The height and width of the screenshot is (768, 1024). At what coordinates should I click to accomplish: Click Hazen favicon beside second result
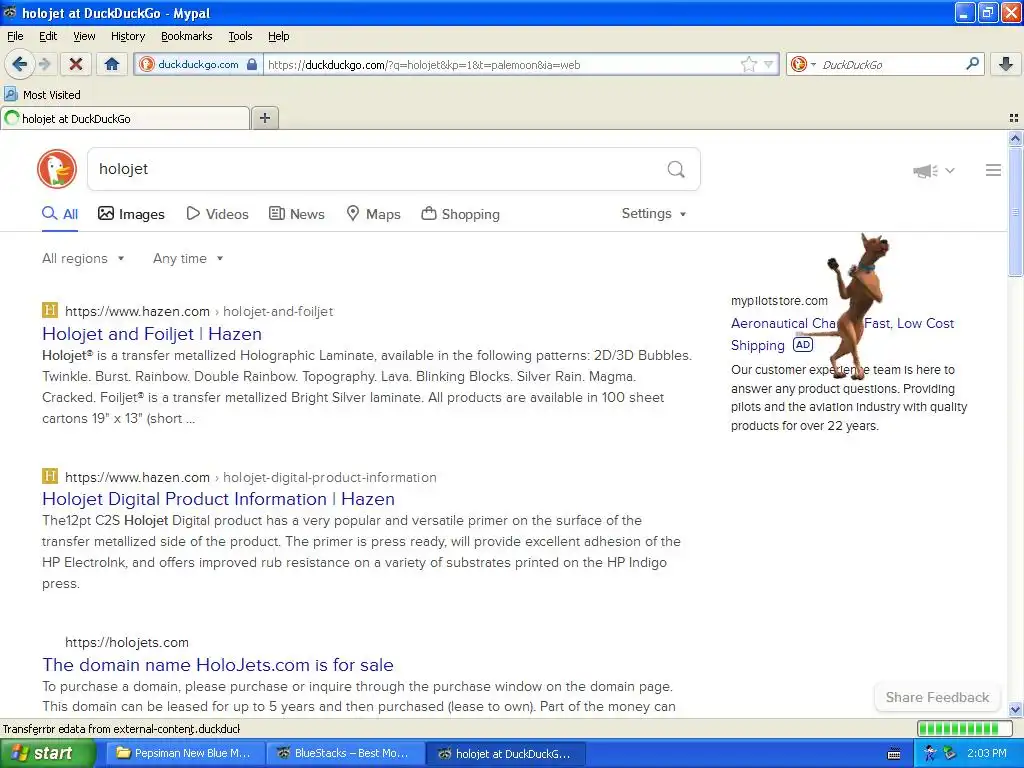coord(50,475)
